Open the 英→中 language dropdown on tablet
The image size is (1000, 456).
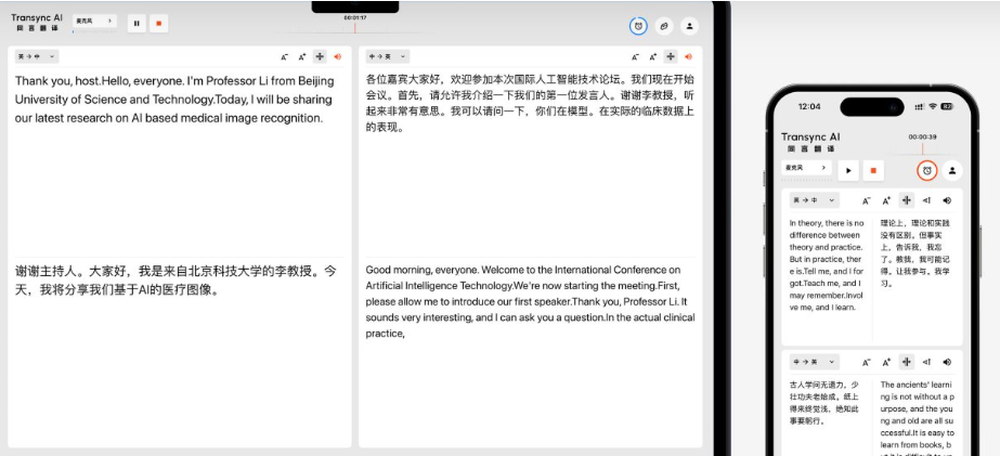[x=37, y=57]
